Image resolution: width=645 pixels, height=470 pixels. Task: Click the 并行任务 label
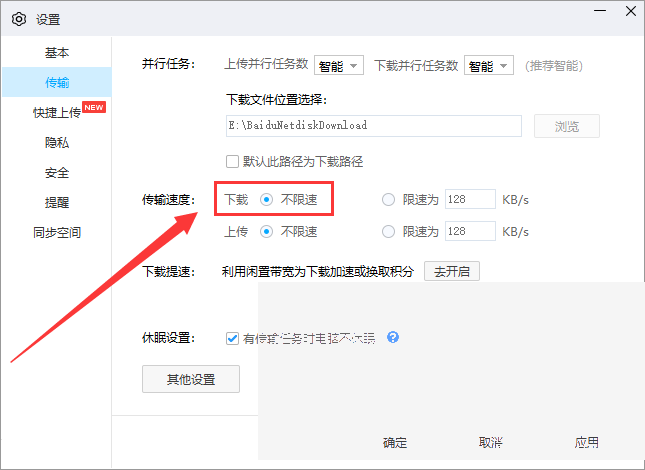(168, 64)
